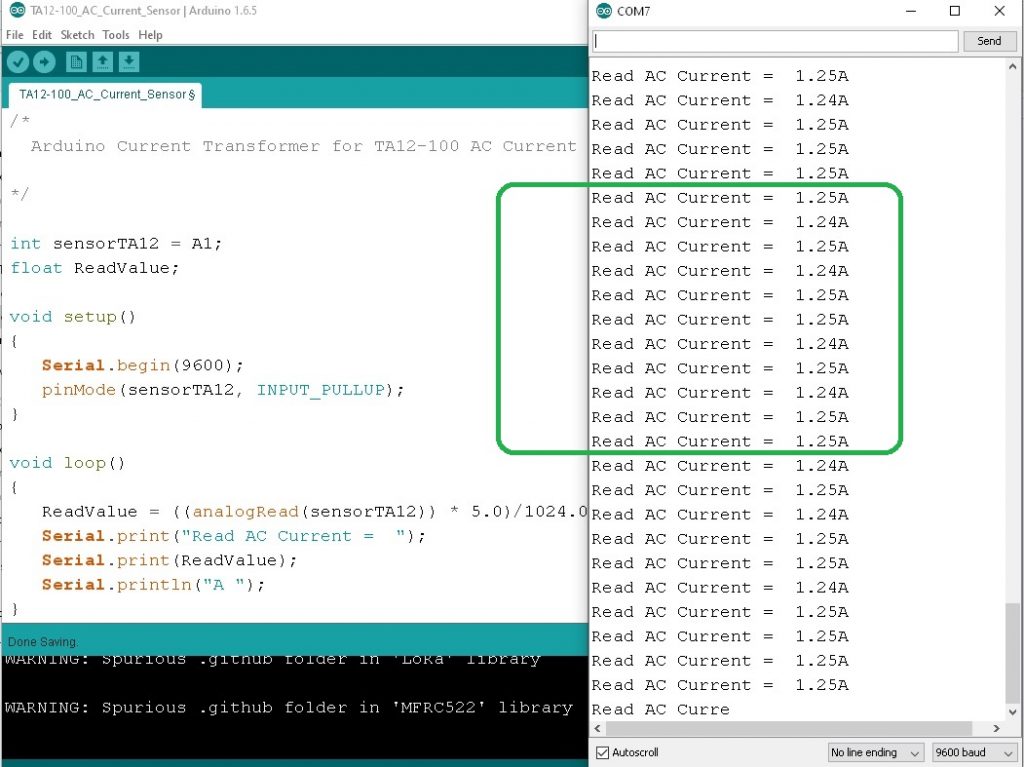
Task: Maximize the COM7 serial monitor window
Action: [x=955, y=11]
